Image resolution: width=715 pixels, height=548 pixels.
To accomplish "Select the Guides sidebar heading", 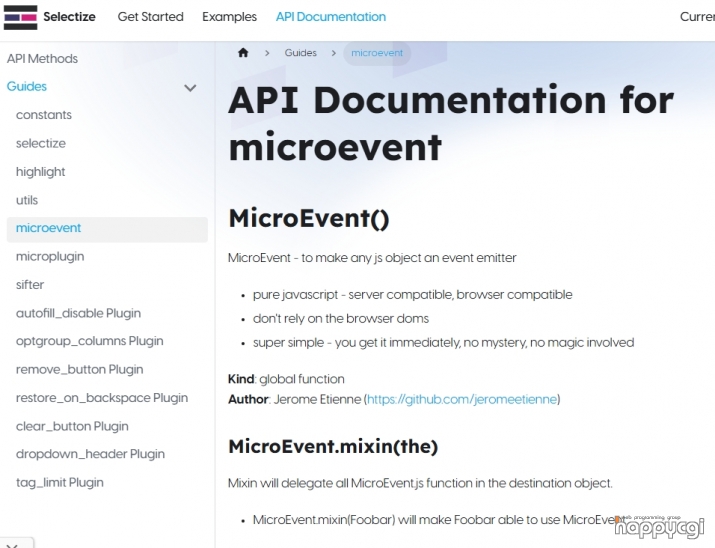I will tap(27, 87).
